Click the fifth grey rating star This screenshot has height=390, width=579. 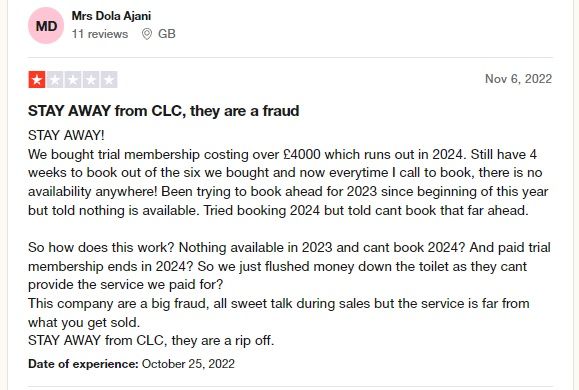pyautogui.click(x=109, y=79)
